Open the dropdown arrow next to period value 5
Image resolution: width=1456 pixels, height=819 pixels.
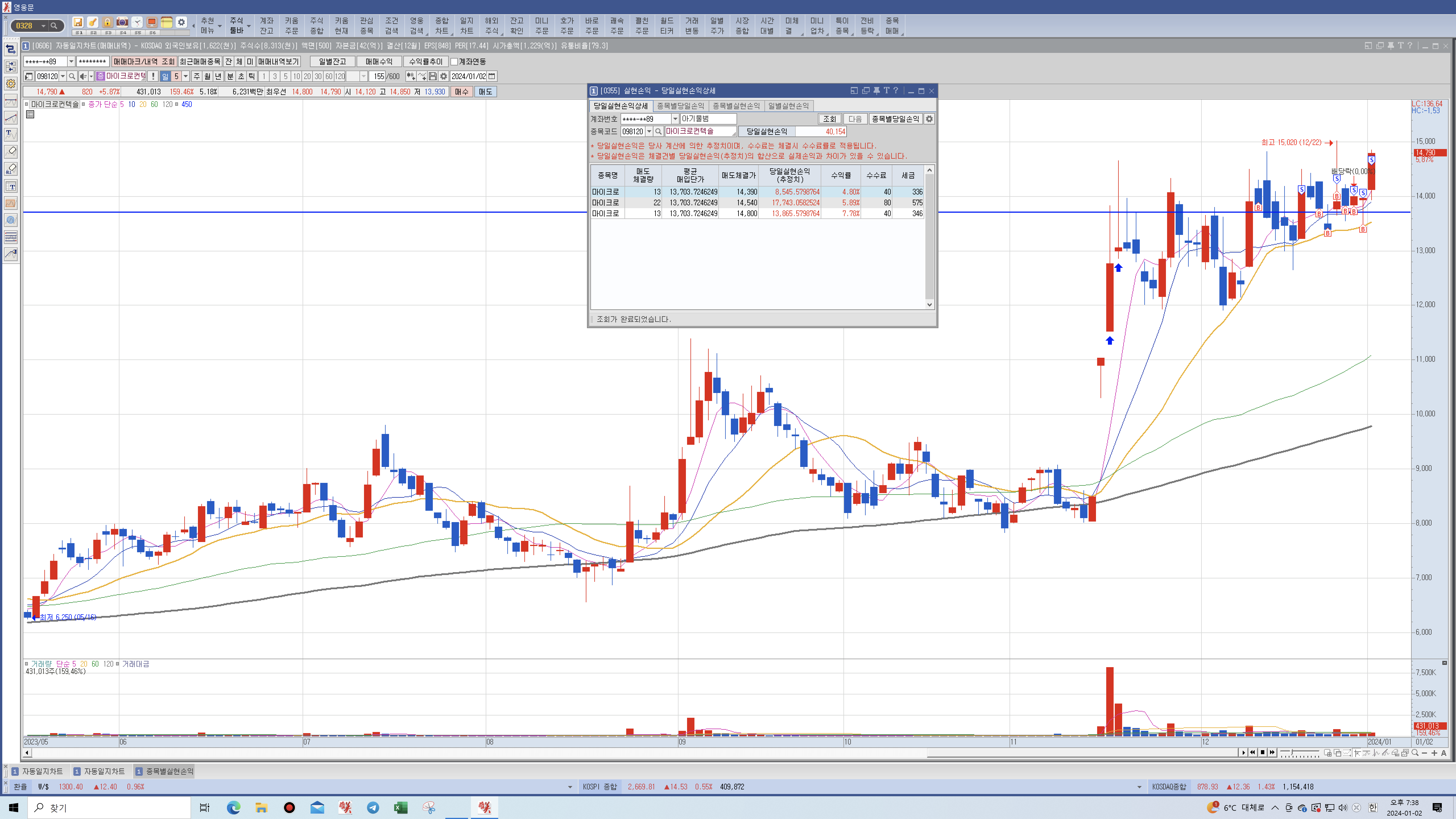tap(185, 76)
